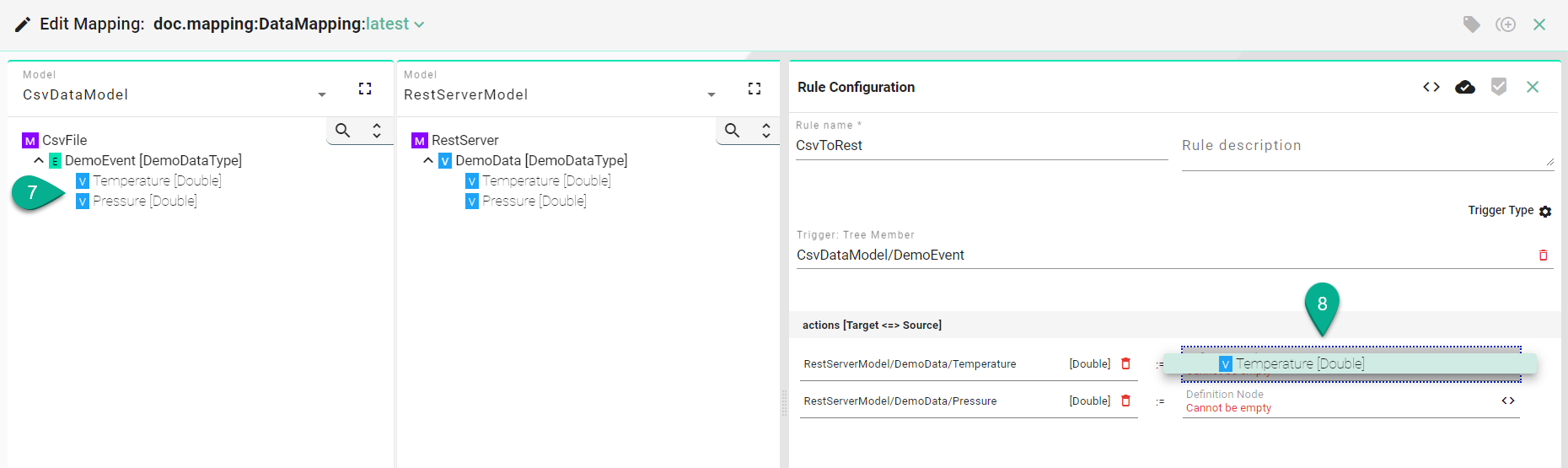Select Temperature [Double] under DemoData

pyautogui.click(x=545, y=180)
